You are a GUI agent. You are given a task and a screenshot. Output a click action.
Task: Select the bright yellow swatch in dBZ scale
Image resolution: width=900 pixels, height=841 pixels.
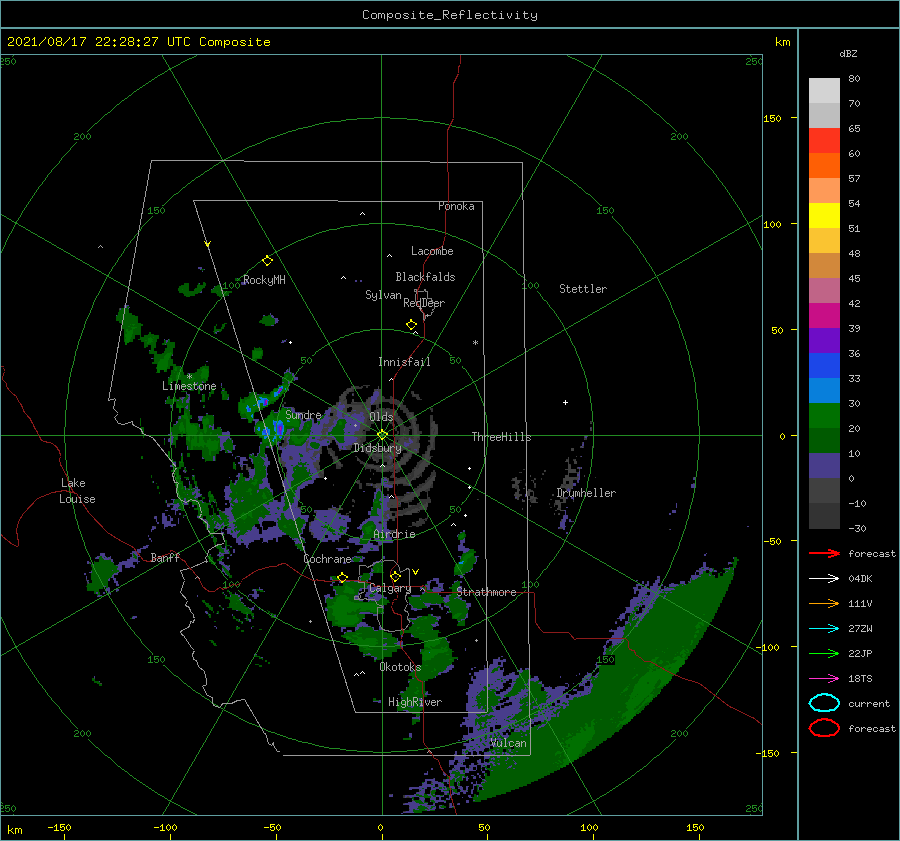pos(824,216)
